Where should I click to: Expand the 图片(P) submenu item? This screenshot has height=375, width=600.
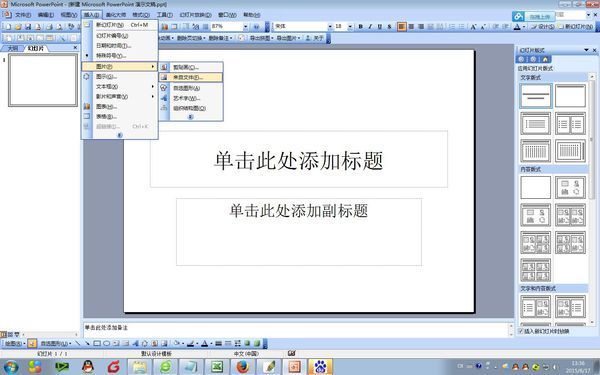click(120, 67)
